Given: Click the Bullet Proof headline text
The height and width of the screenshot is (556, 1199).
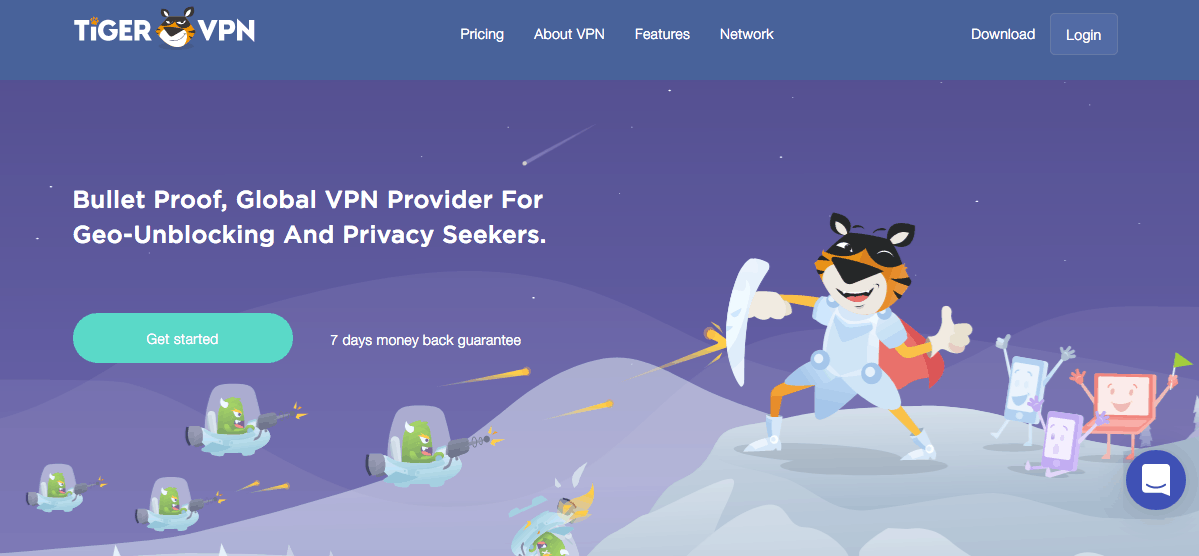Looking at the screenshot, I should (x=309, y=217).
